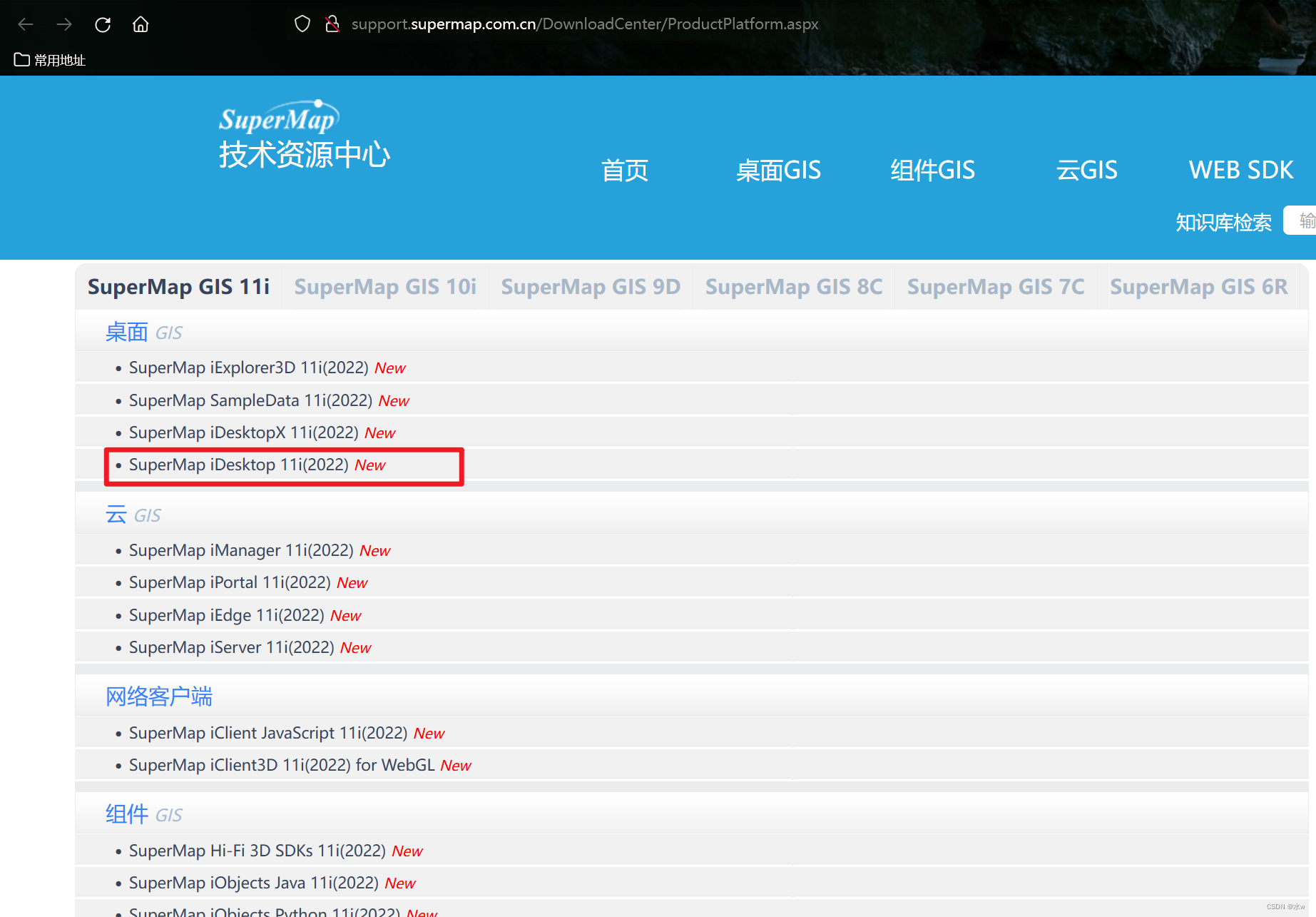This screenshot has width=1316, height=917.
Task: Open the 桌面GIS navigation item
Action: (x=778, y=171)
